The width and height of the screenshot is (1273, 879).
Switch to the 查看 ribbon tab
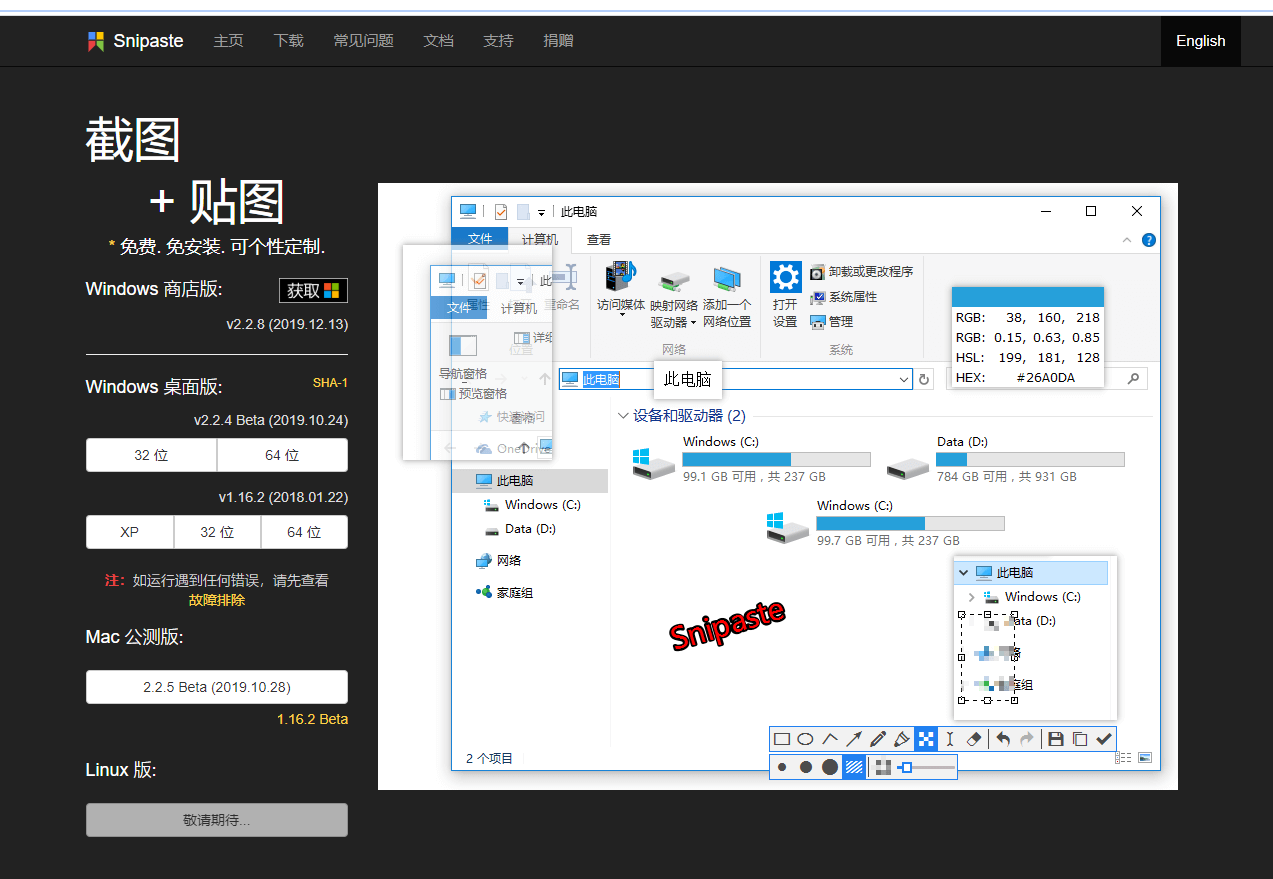coord(597,239)
